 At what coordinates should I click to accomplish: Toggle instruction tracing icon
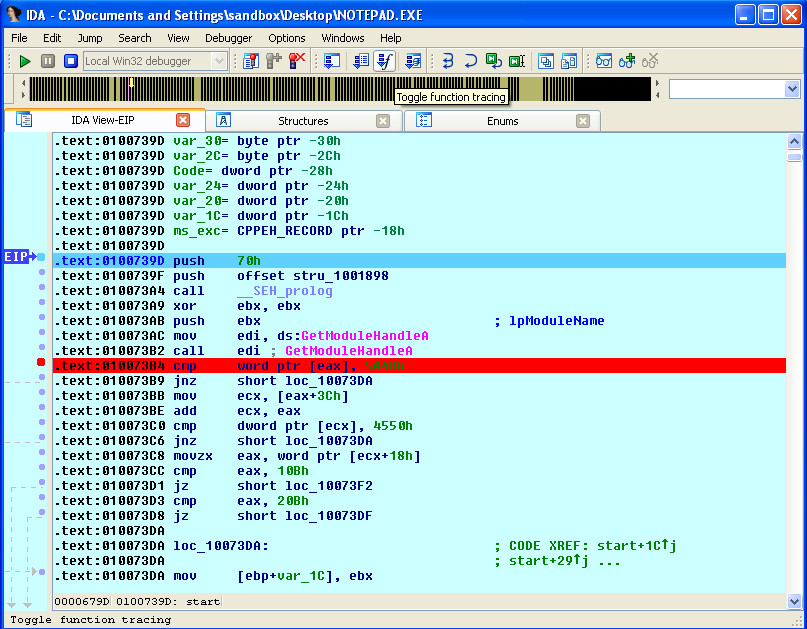[361, 61]
